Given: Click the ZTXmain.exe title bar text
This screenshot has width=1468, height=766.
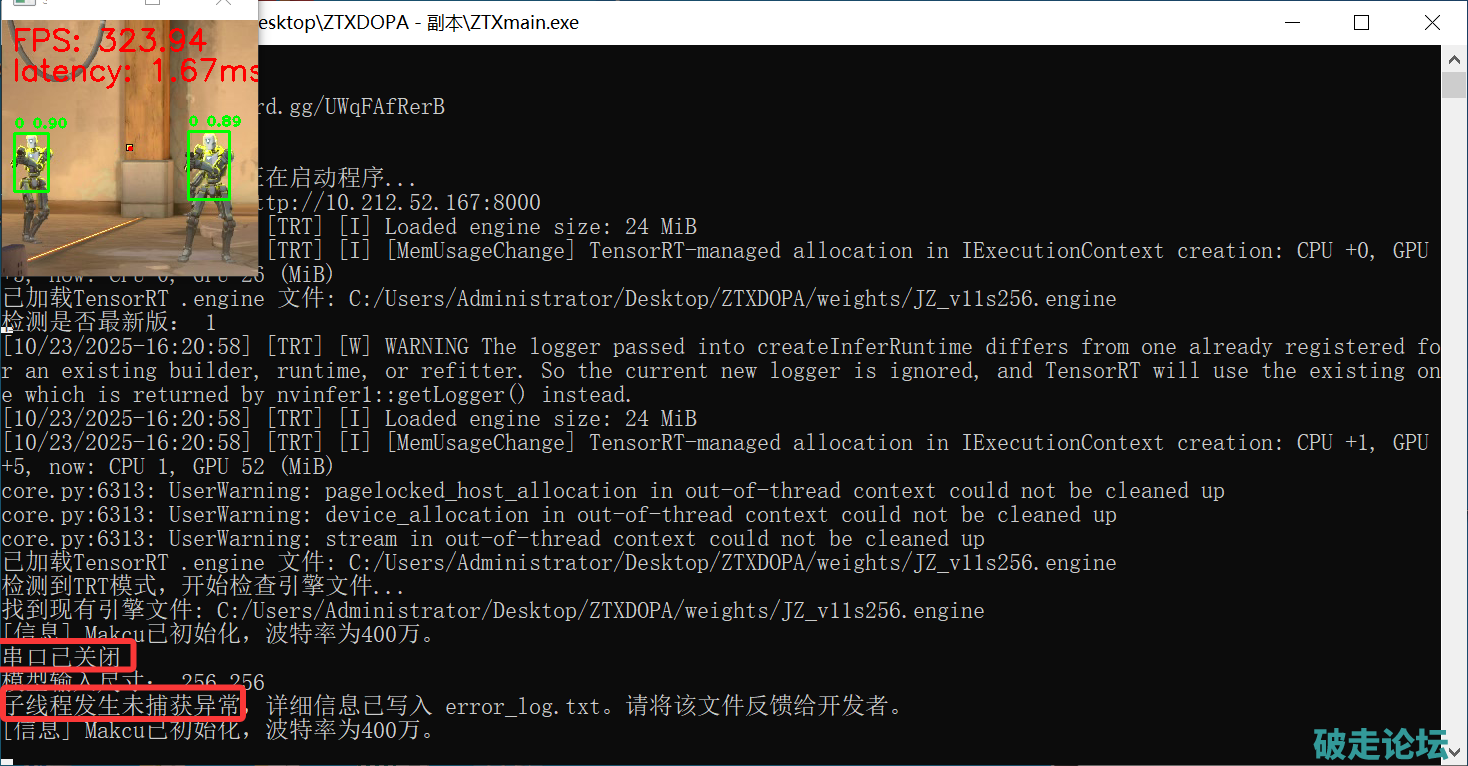Looking at the screenshot, I should point(418,23).
